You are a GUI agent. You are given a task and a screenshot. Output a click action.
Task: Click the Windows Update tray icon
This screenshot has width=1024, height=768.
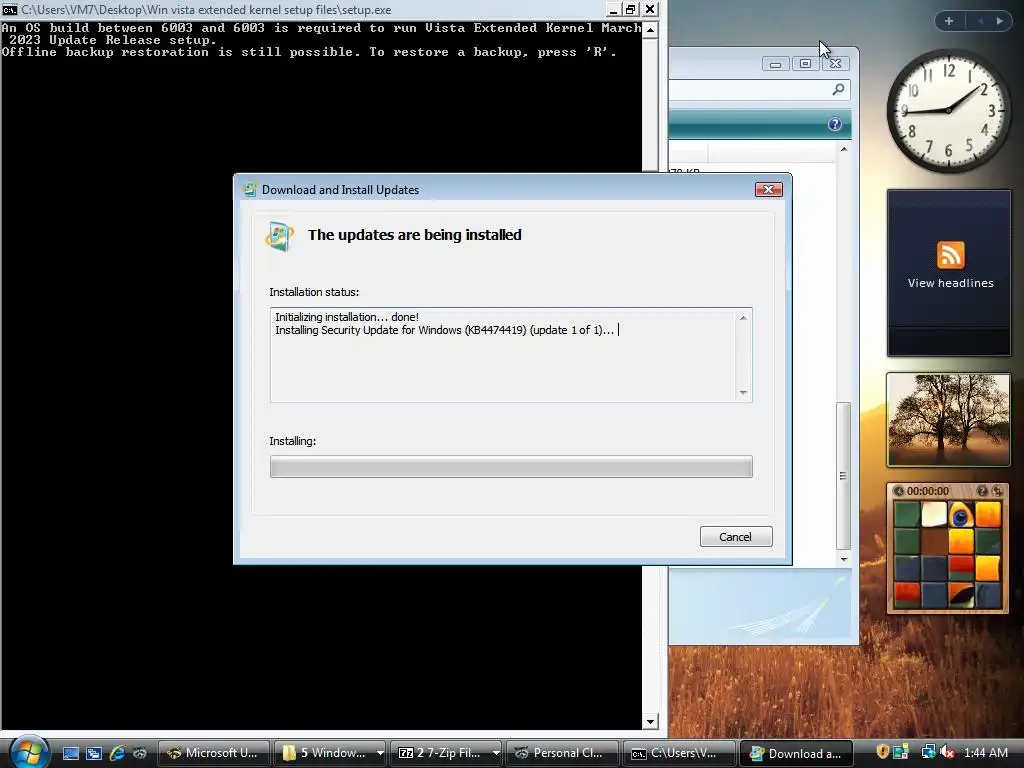901,752
